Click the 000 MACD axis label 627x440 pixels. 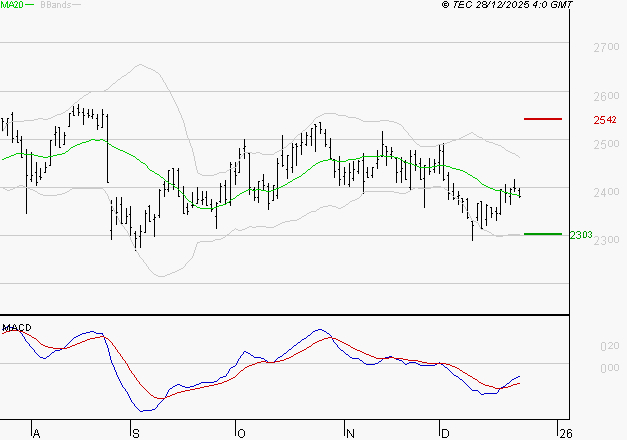click(610, 368)
